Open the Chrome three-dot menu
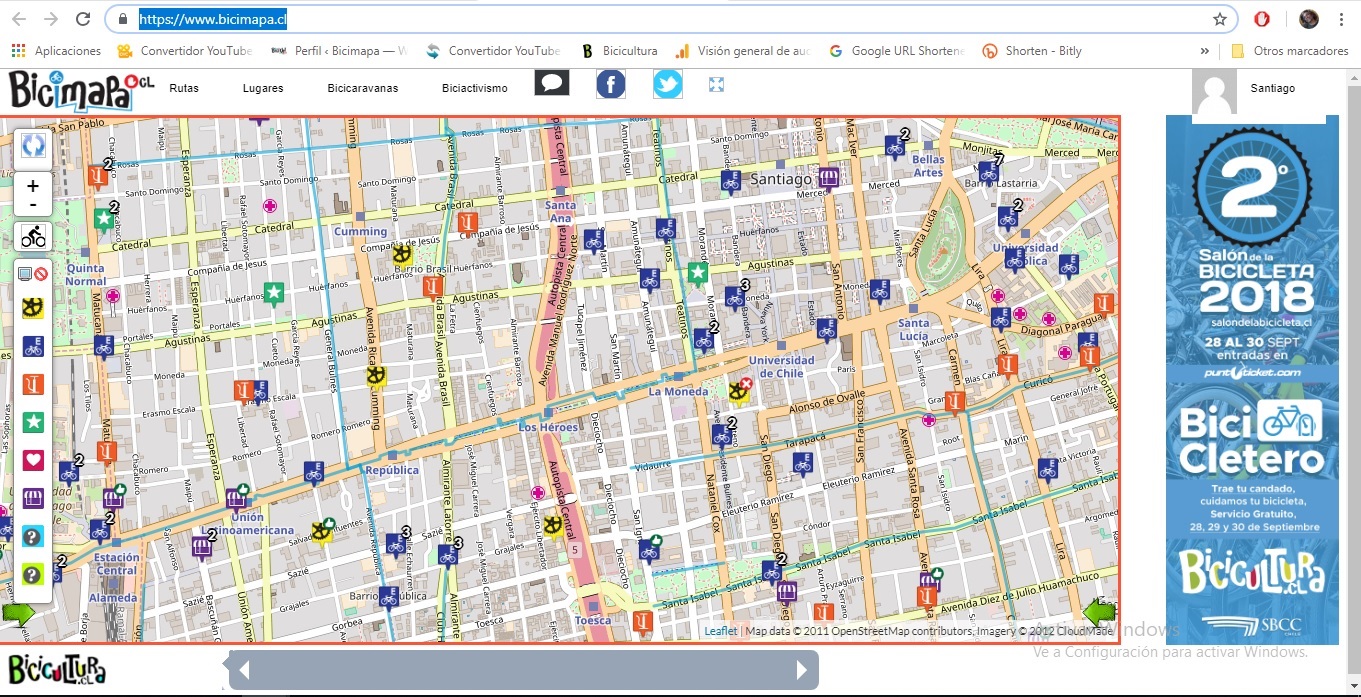This screenshot has width=1361, height=697. [x=1341, y=19]
